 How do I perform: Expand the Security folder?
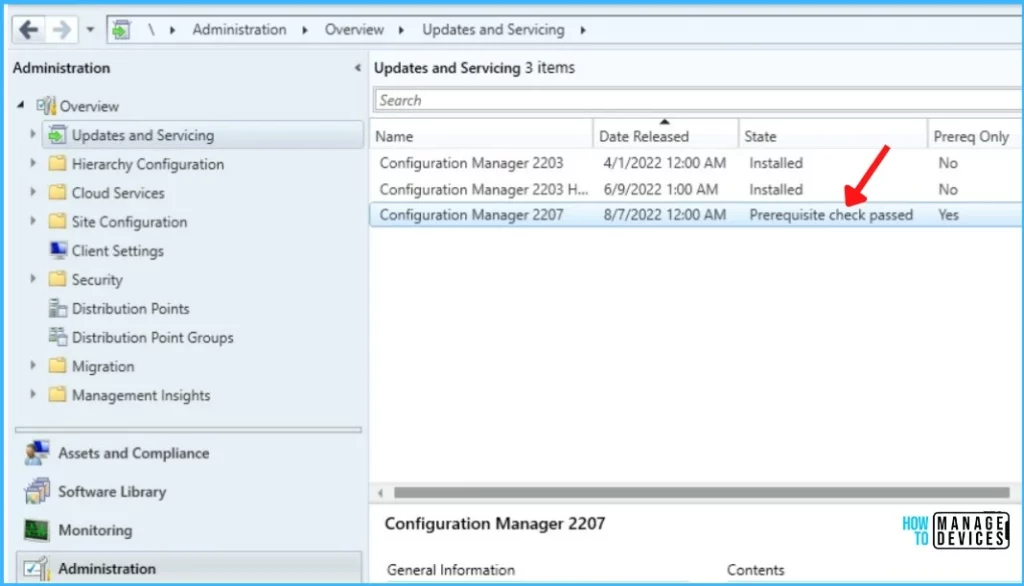(x=33, y=279)
